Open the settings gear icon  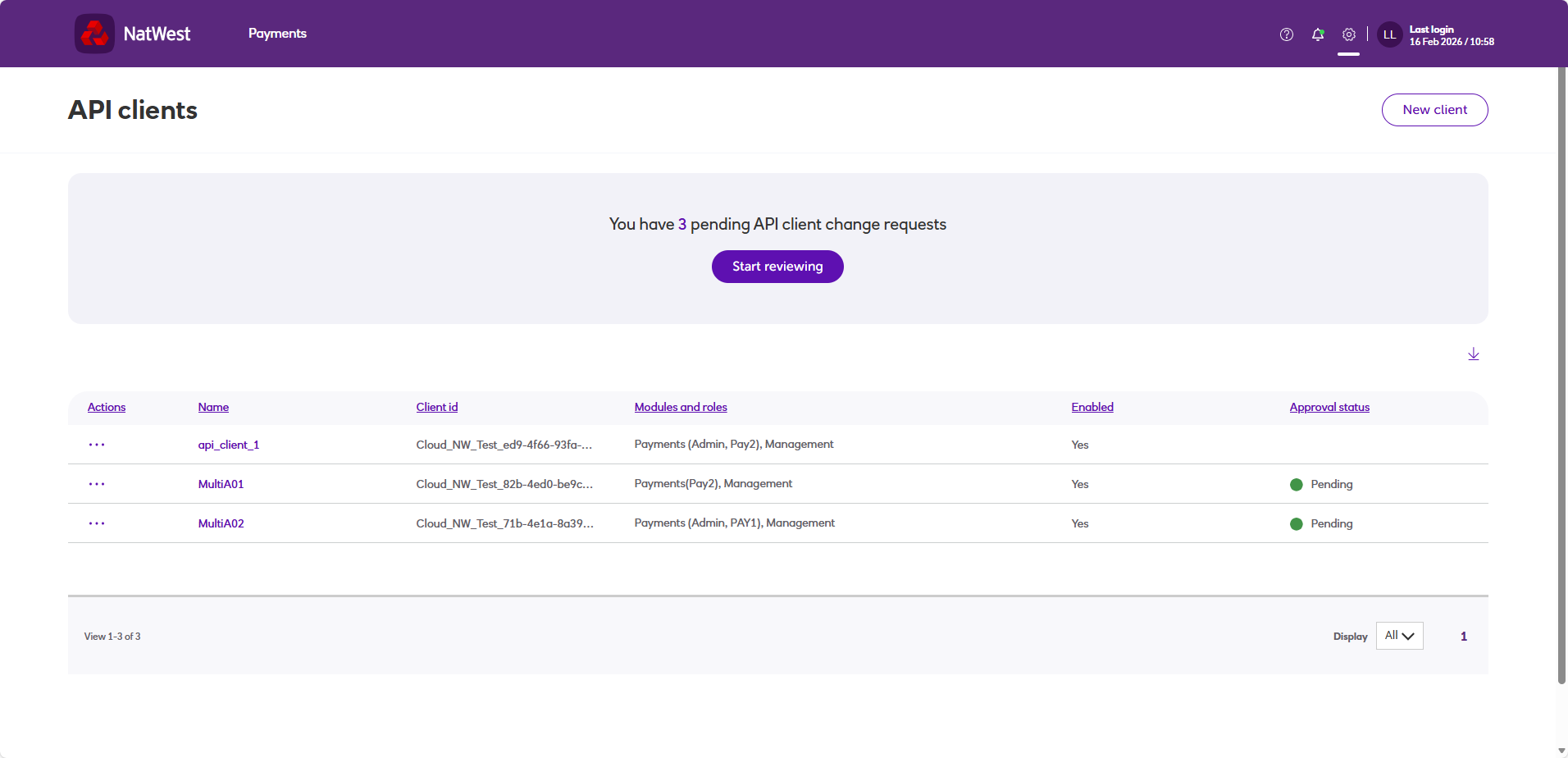click(1349, 34)
